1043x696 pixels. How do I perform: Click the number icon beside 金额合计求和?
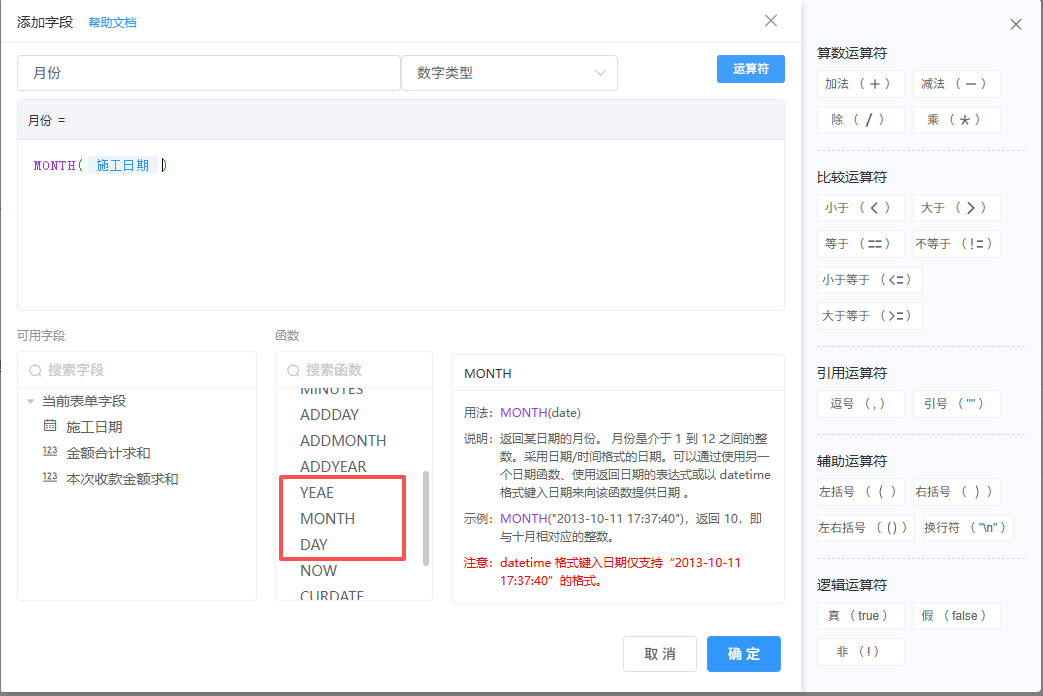click(50, 452)
